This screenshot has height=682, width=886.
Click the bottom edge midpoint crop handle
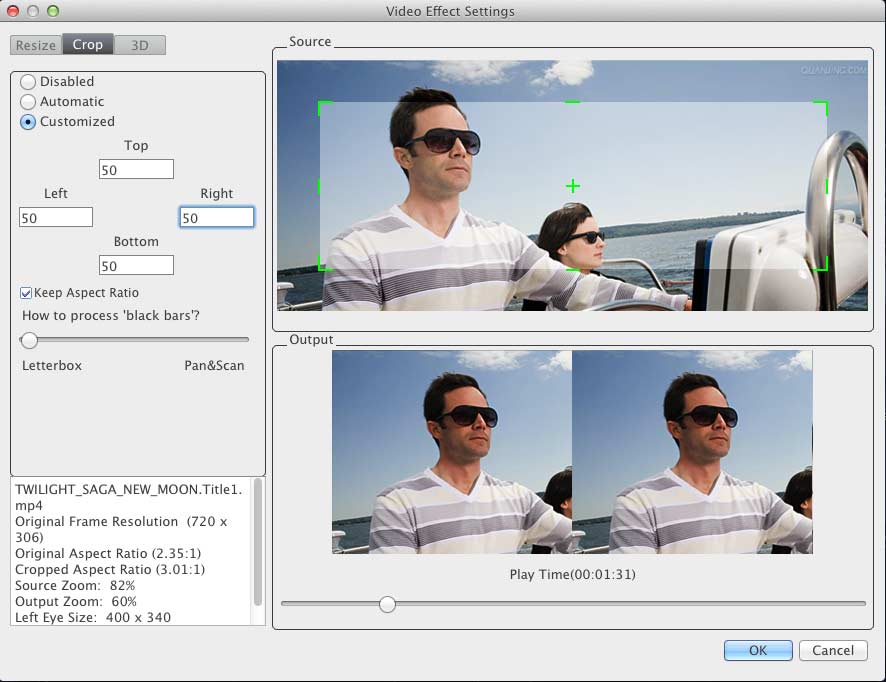tap(573, 270)
